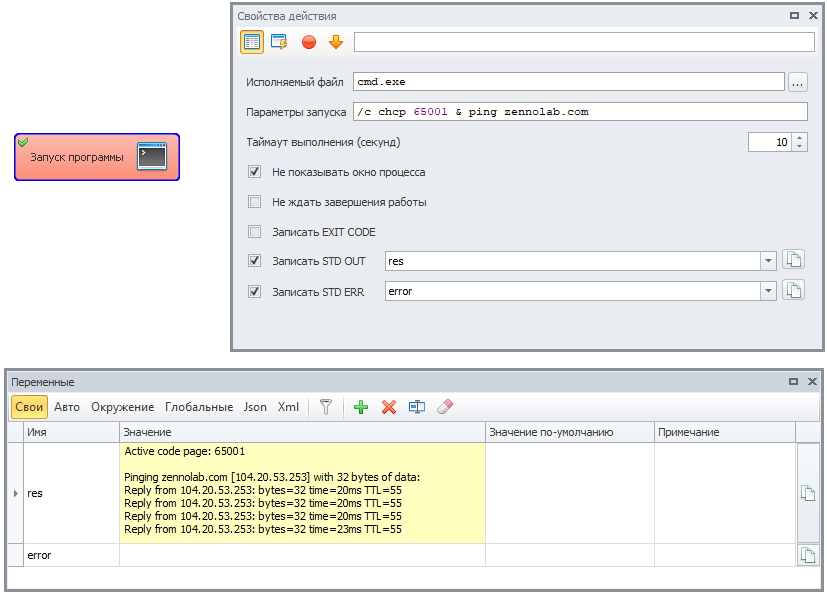Open STD OUT variable dropdown arrow
Image resolution: width=827 pixels, height=597 pixels.
(x=768, y=261)
